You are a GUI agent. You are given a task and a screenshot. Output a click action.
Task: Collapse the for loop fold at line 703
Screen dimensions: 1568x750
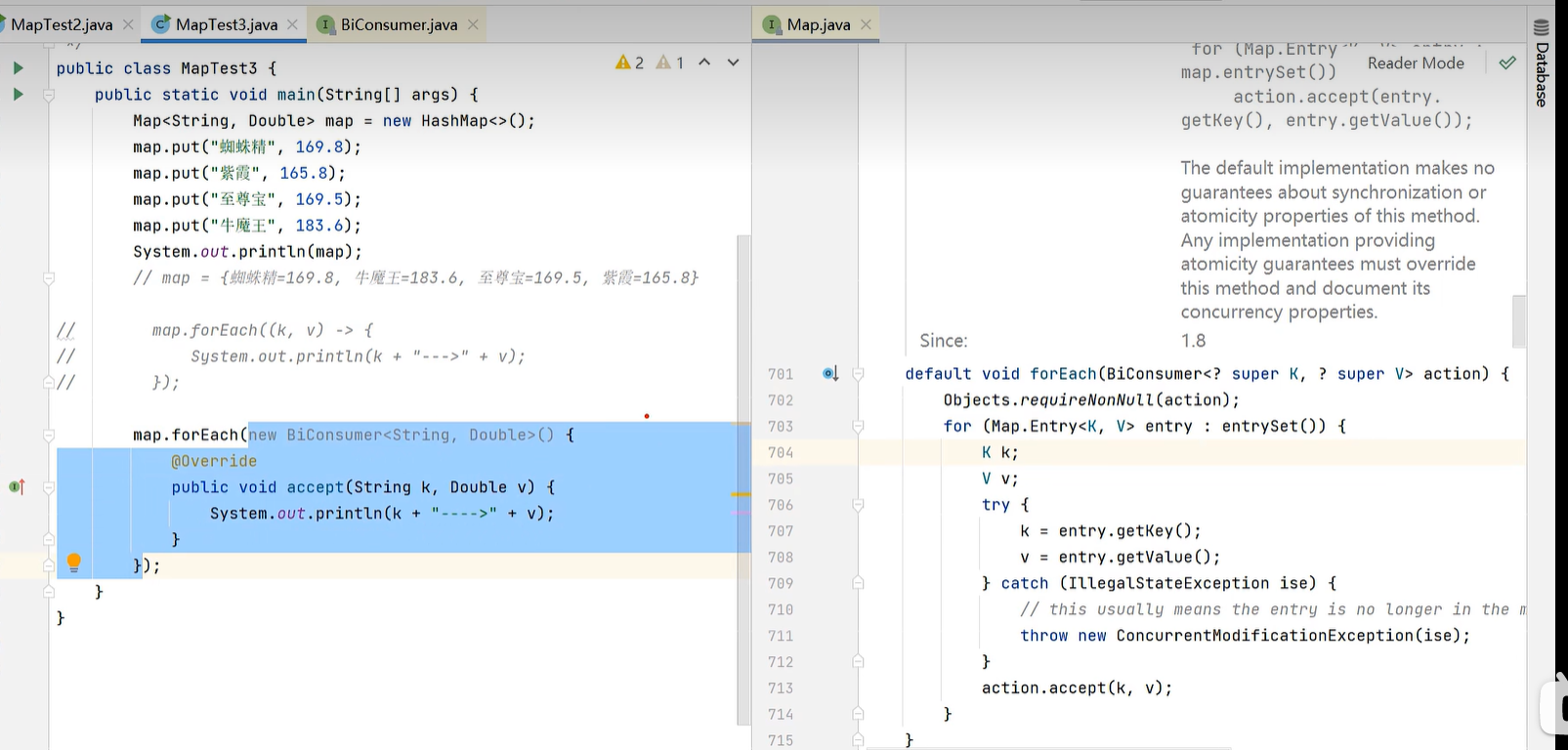(x=858, y=426)
